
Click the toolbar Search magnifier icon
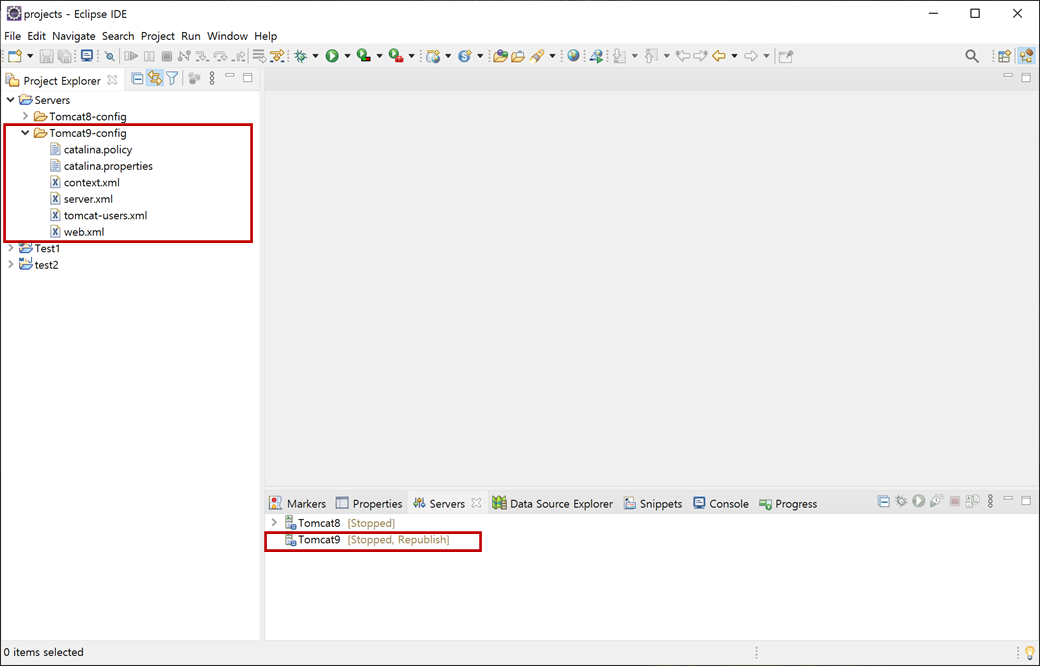[x=972, y=56]
